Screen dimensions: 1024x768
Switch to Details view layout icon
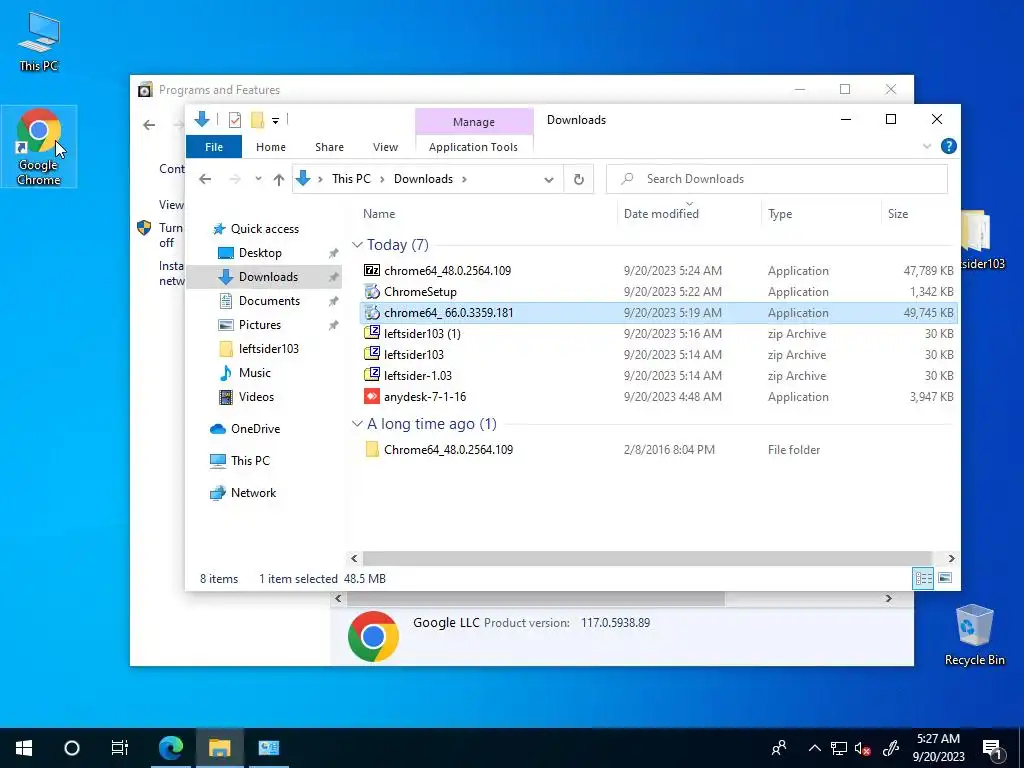(923, 578)
